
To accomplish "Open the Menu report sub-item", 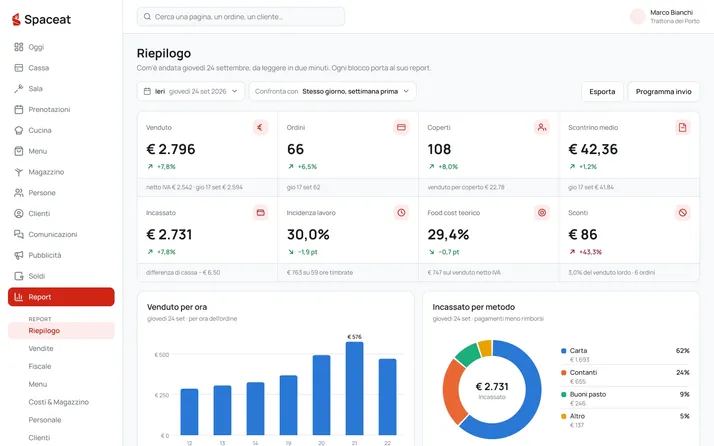I will tap(61, 384).
